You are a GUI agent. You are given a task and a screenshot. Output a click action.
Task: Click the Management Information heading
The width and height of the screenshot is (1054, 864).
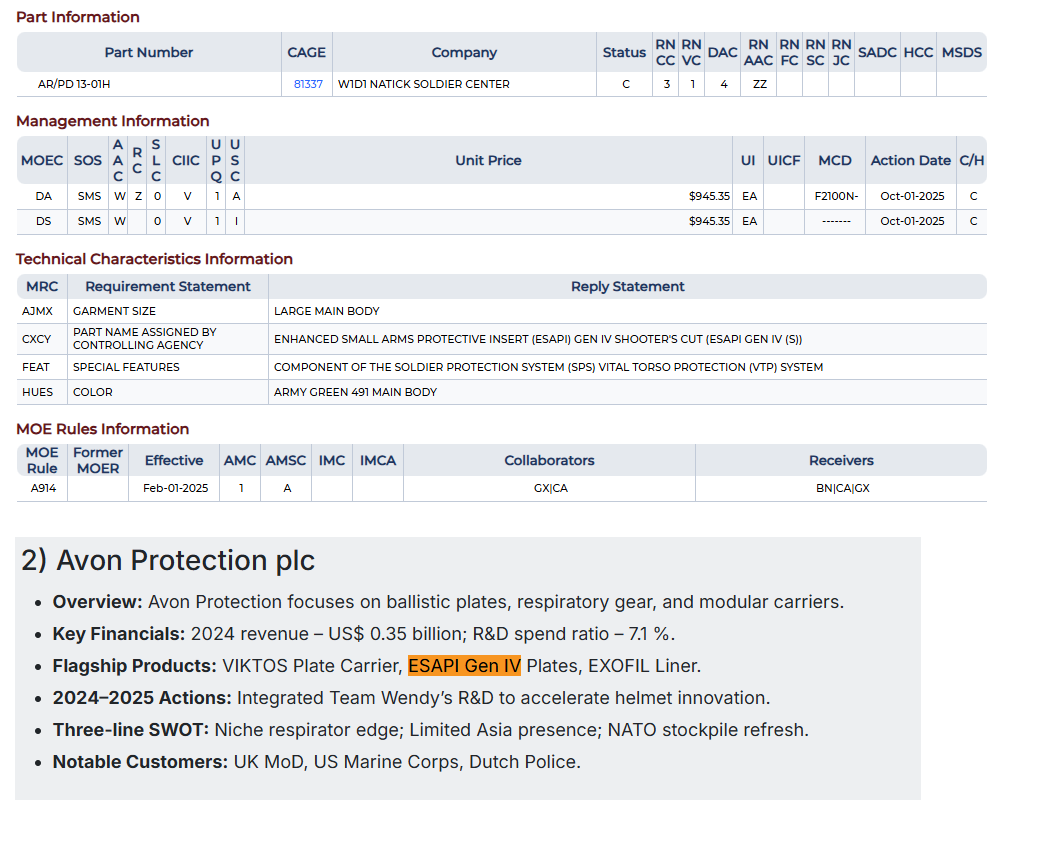[x=113, y=121]
